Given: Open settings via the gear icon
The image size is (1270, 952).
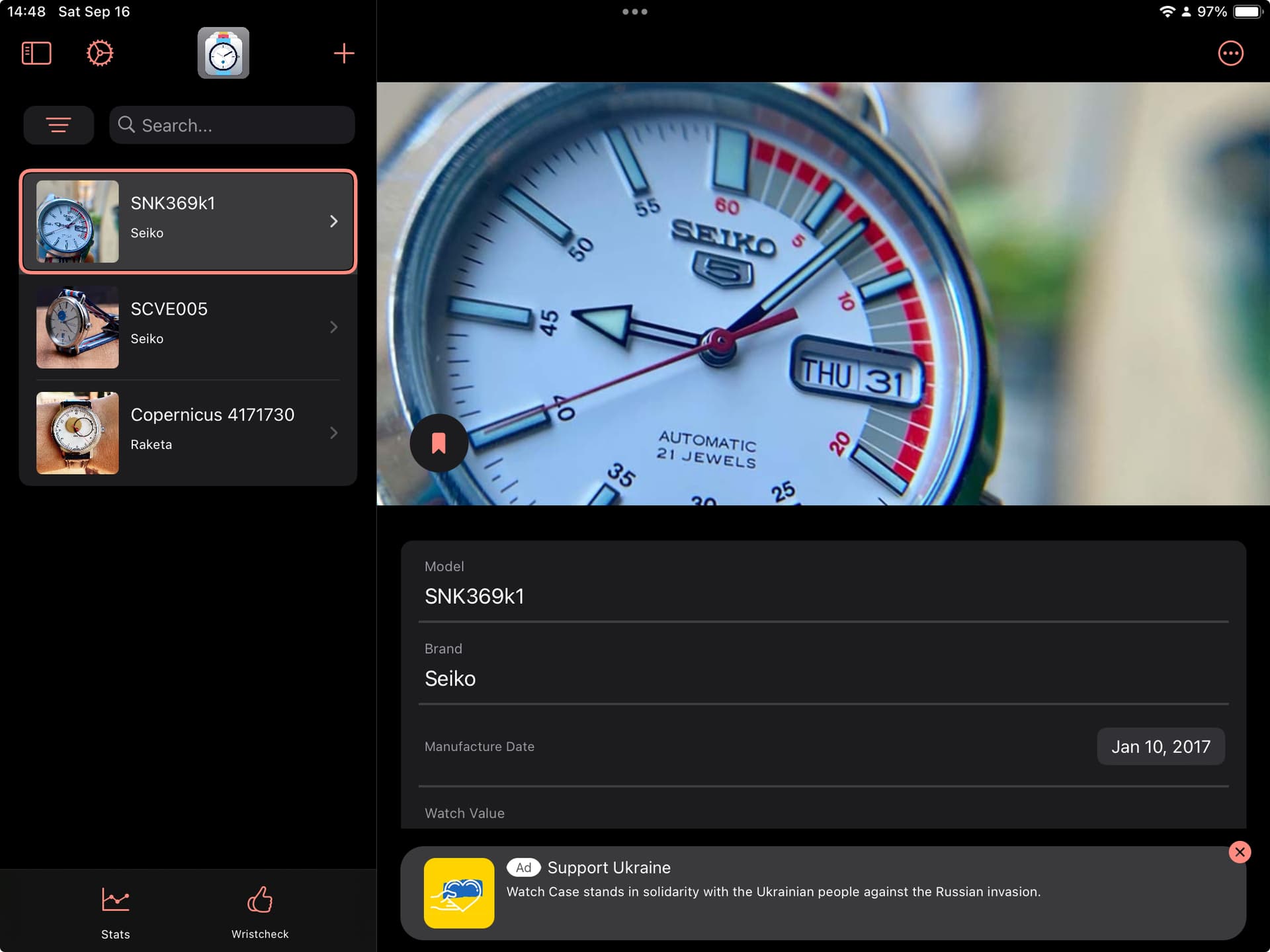Looking at the screenshot, I should click(x=100, y=54).
